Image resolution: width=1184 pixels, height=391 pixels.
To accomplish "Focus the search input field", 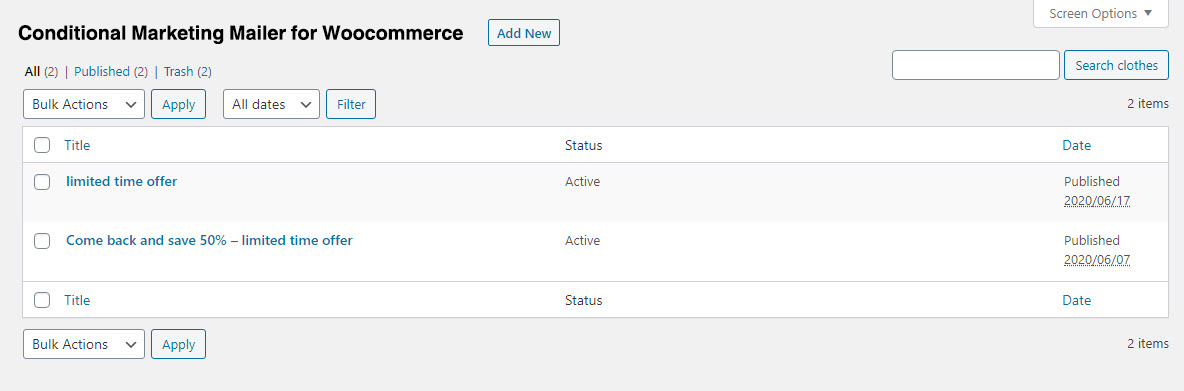I will point(976,65).
